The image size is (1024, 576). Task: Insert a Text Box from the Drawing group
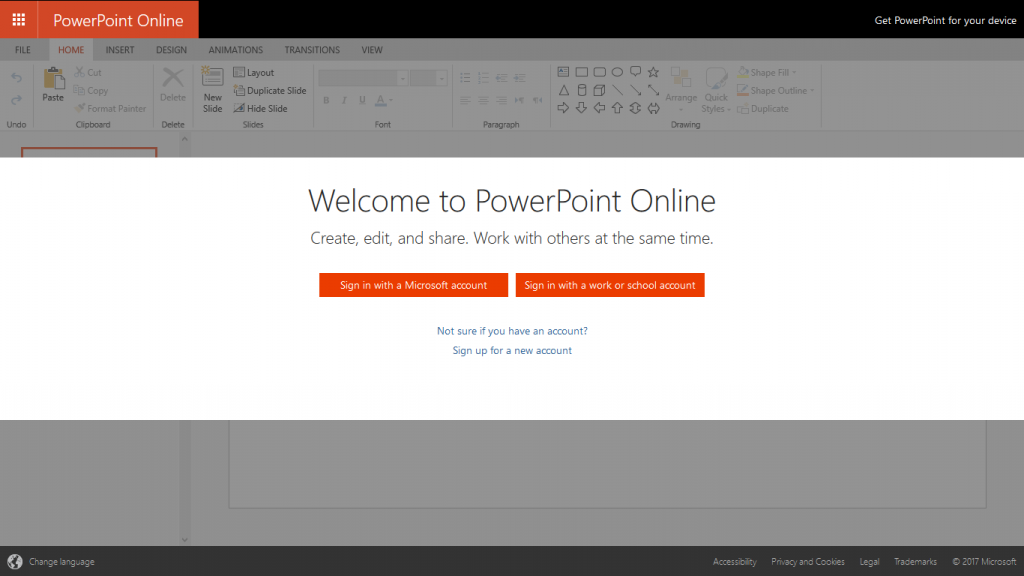tap(563, 72)
